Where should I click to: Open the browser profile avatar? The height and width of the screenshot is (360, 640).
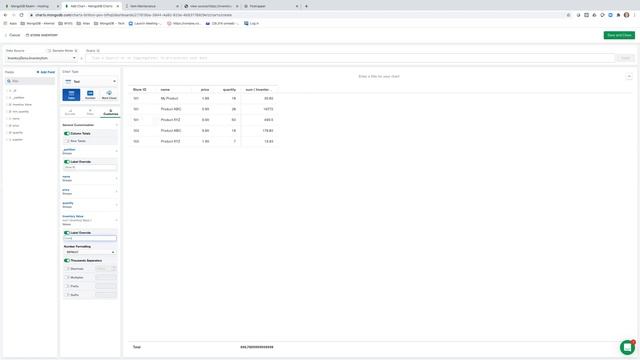coord(627,15)
